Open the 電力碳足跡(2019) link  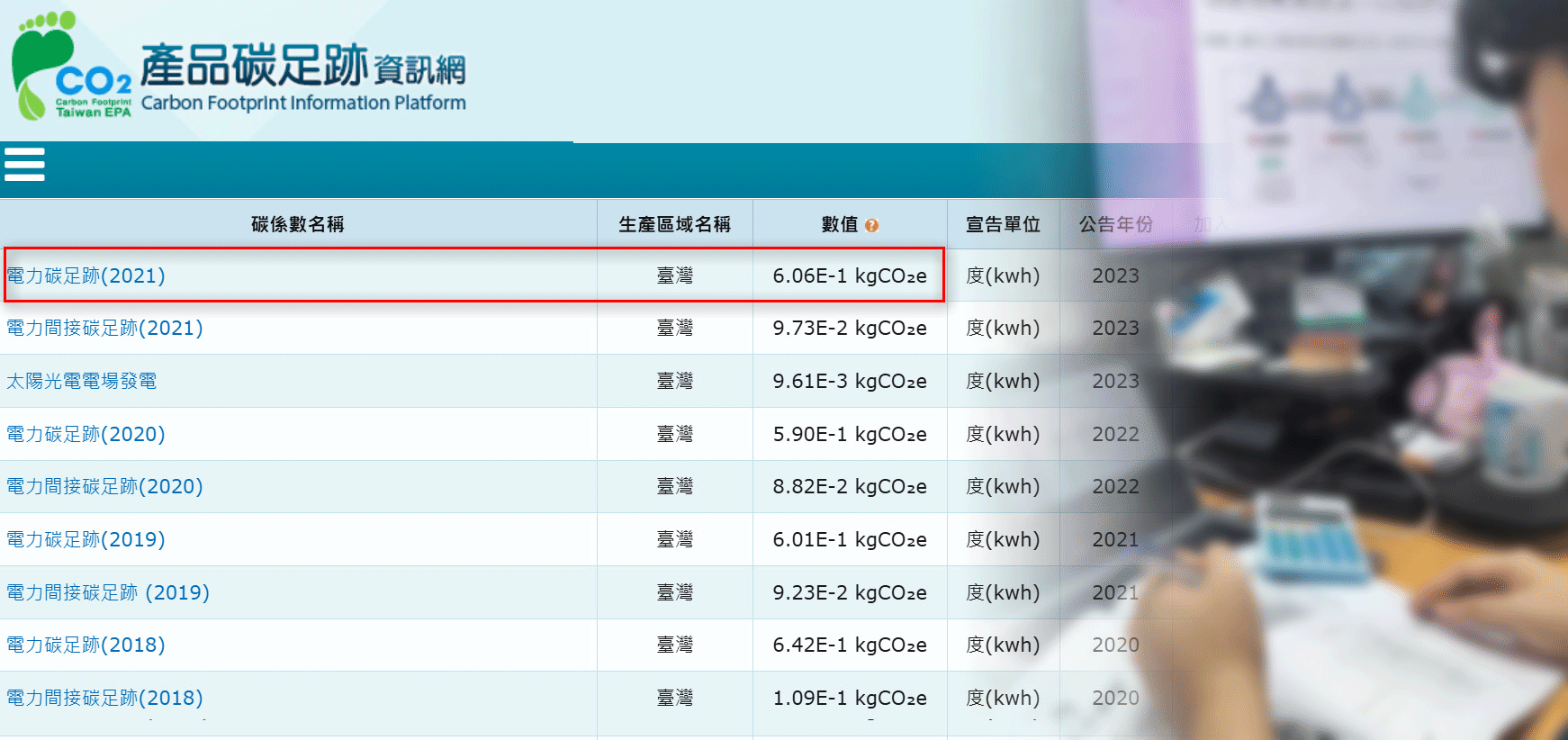click(86, 539)
